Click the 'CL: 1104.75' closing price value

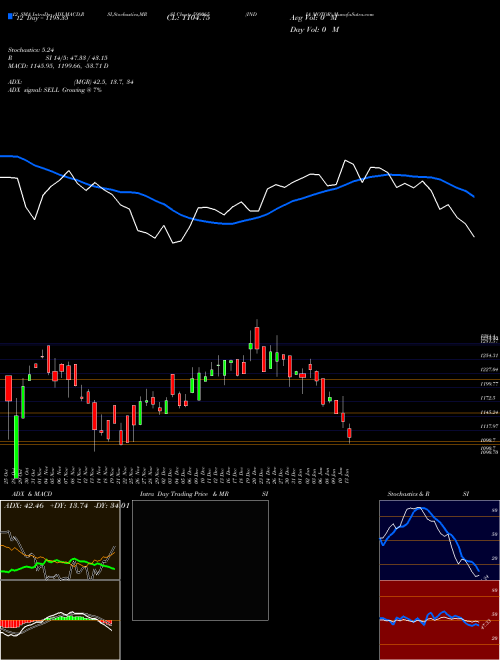(188, 18)
